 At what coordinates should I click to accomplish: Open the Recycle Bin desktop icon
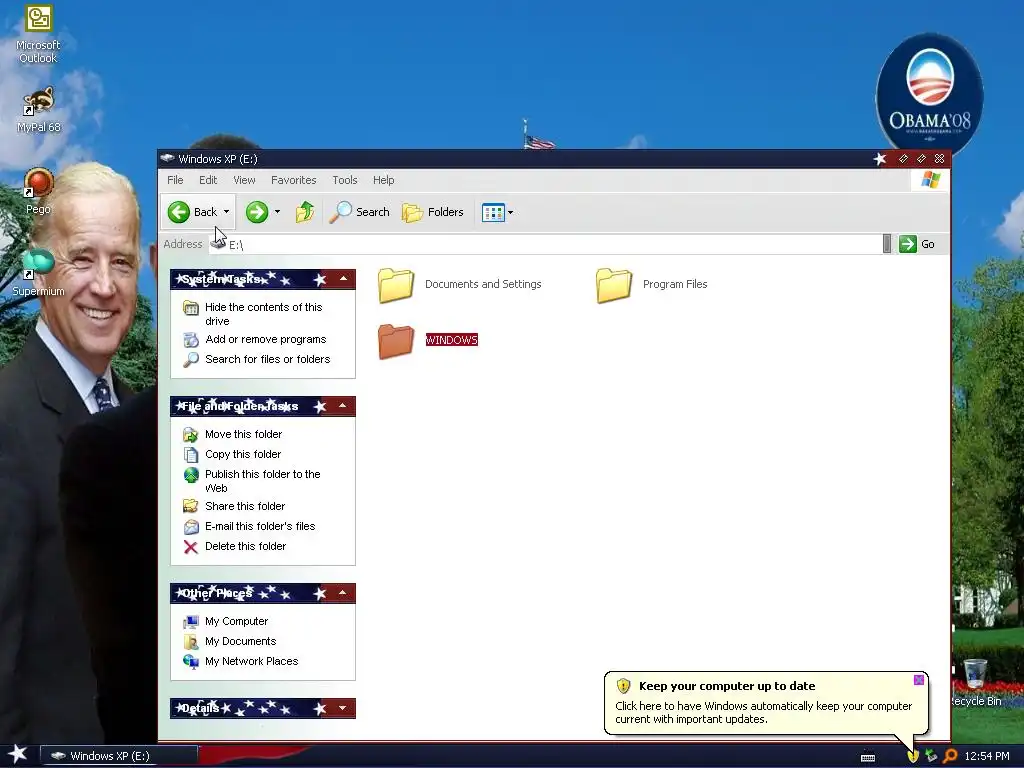click(976, 682)
